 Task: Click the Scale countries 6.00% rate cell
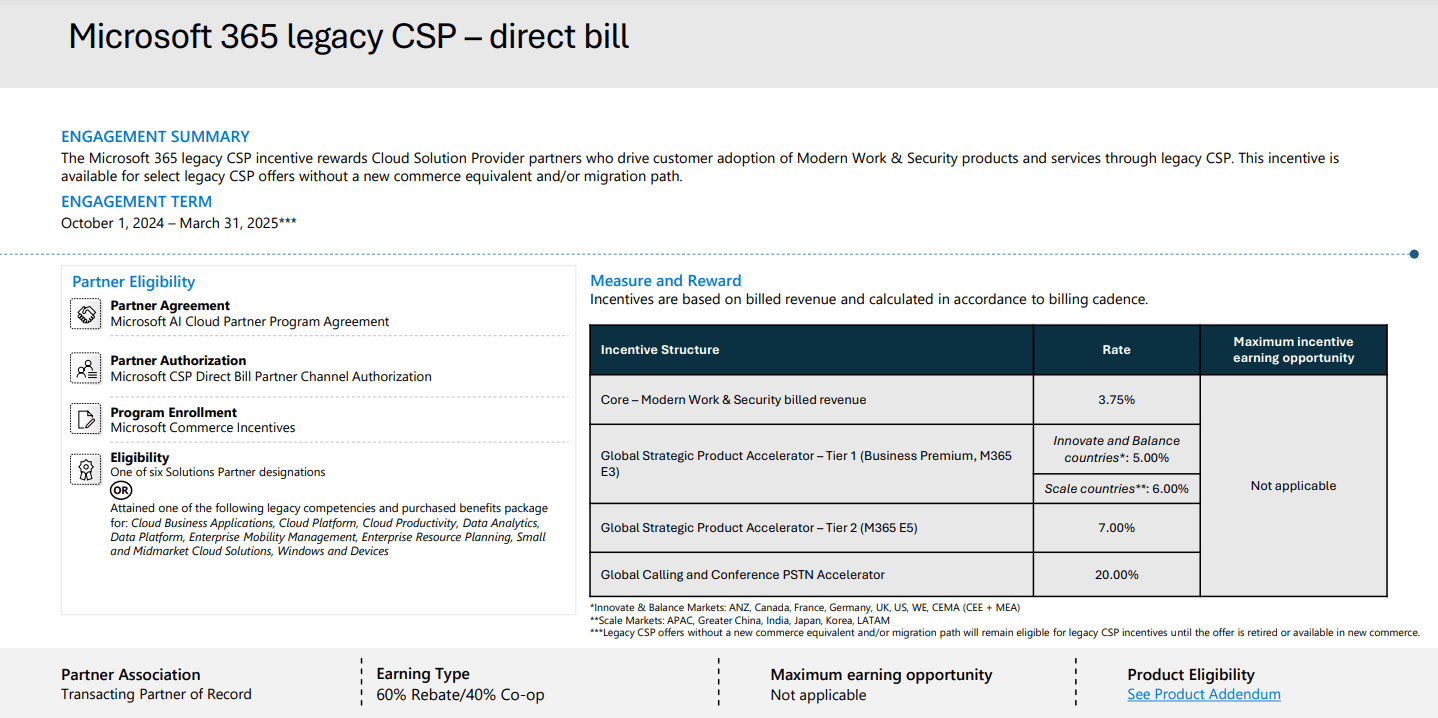(1115, 488)
